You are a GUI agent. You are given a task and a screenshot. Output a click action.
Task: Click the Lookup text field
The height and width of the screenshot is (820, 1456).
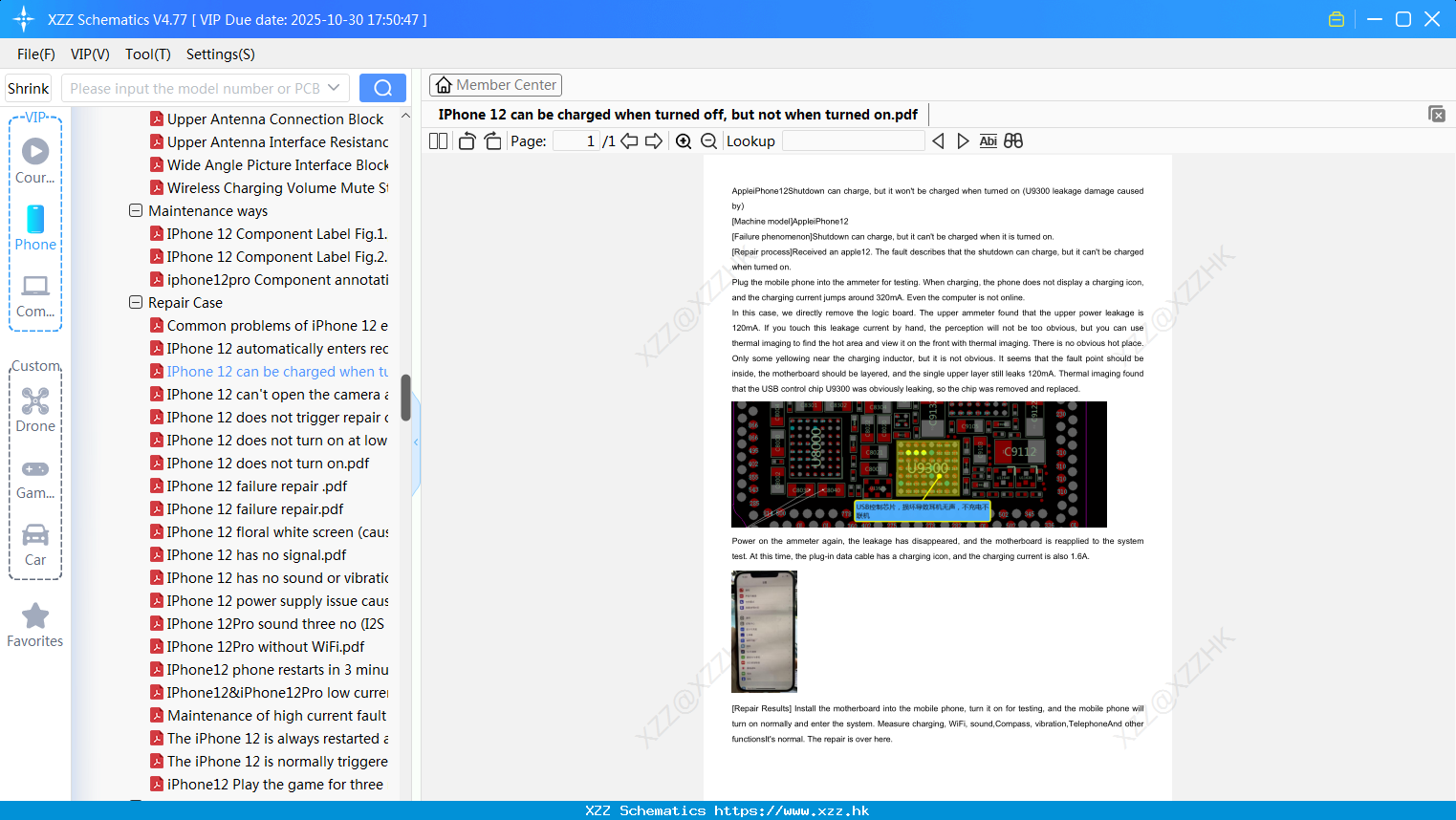point(853,140)
